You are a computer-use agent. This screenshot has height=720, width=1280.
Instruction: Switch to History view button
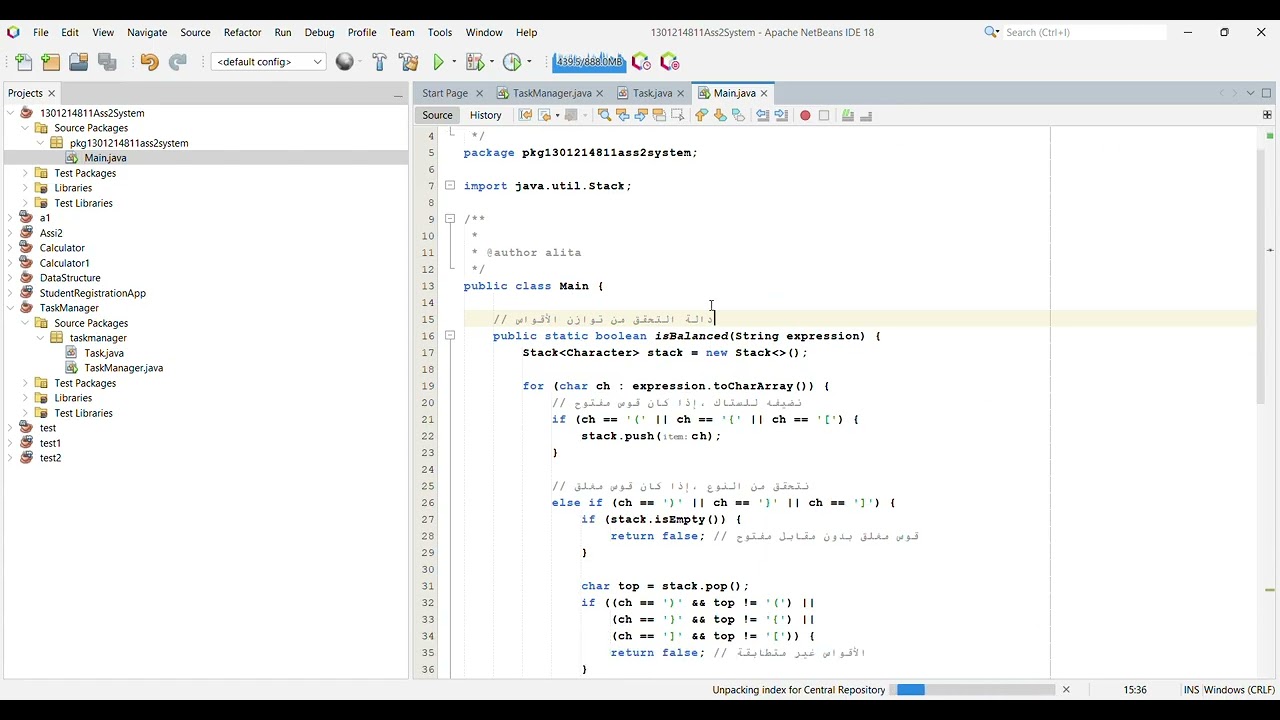[x=485, y=115]
